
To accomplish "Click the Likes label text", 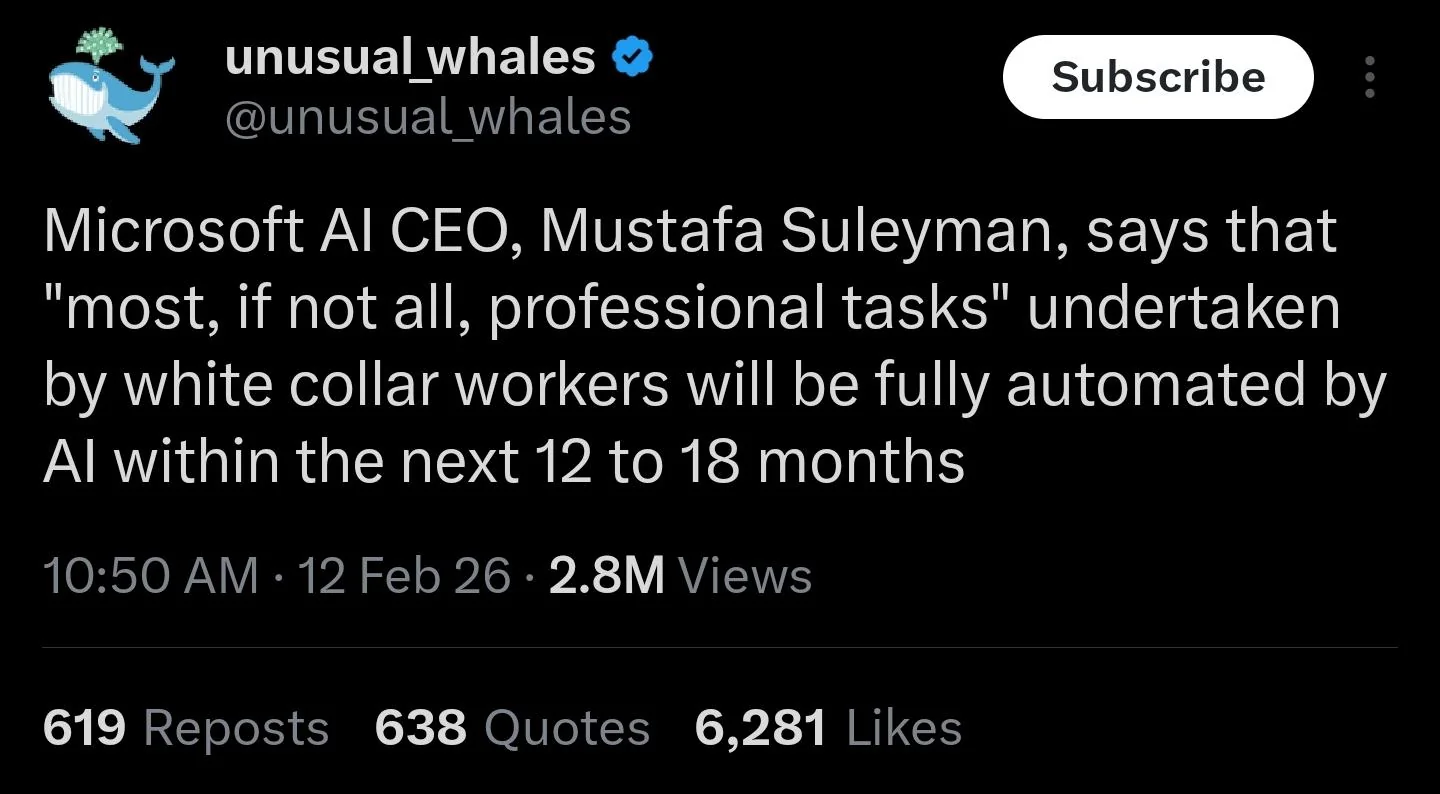I will (903, 728).
